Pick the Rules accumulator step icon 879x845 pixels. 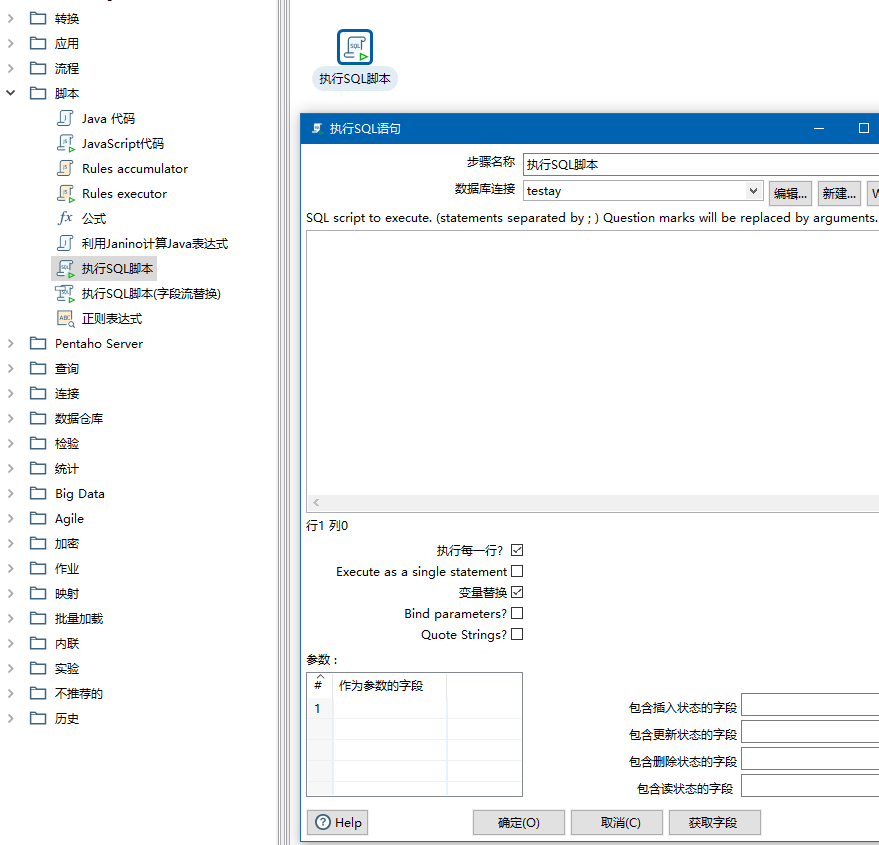(x=65, y=168)
